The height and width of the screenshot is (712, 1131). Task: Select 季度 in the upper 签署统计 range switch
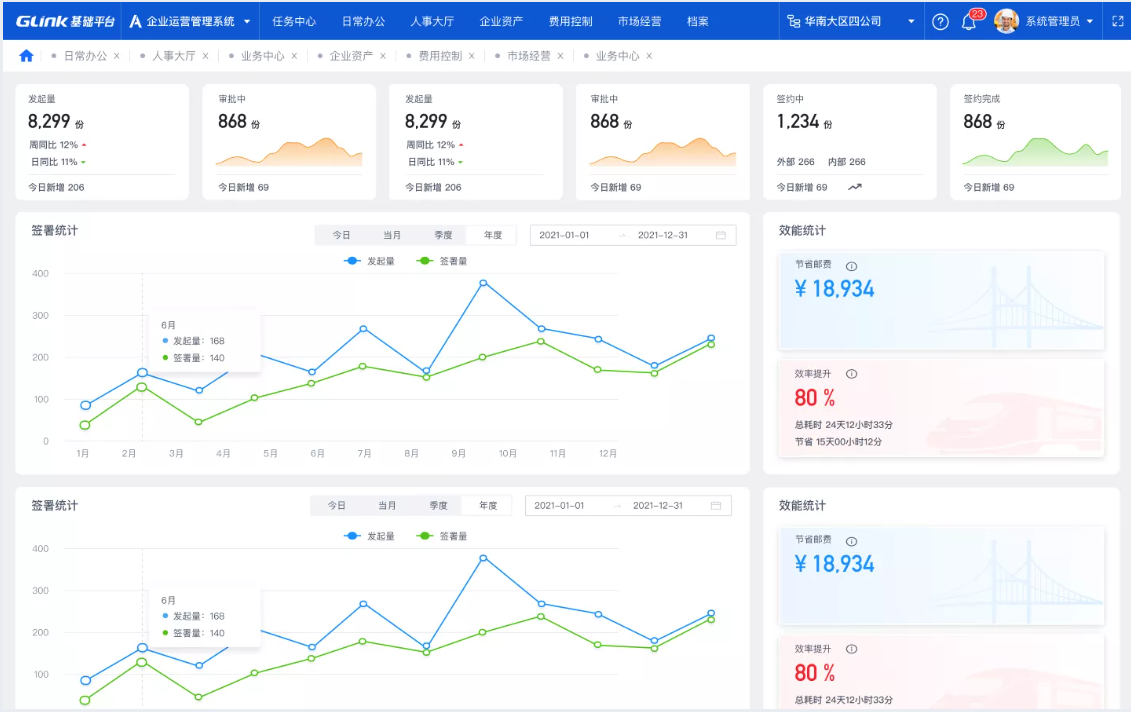pyautogui.click(x=443, y=235)
